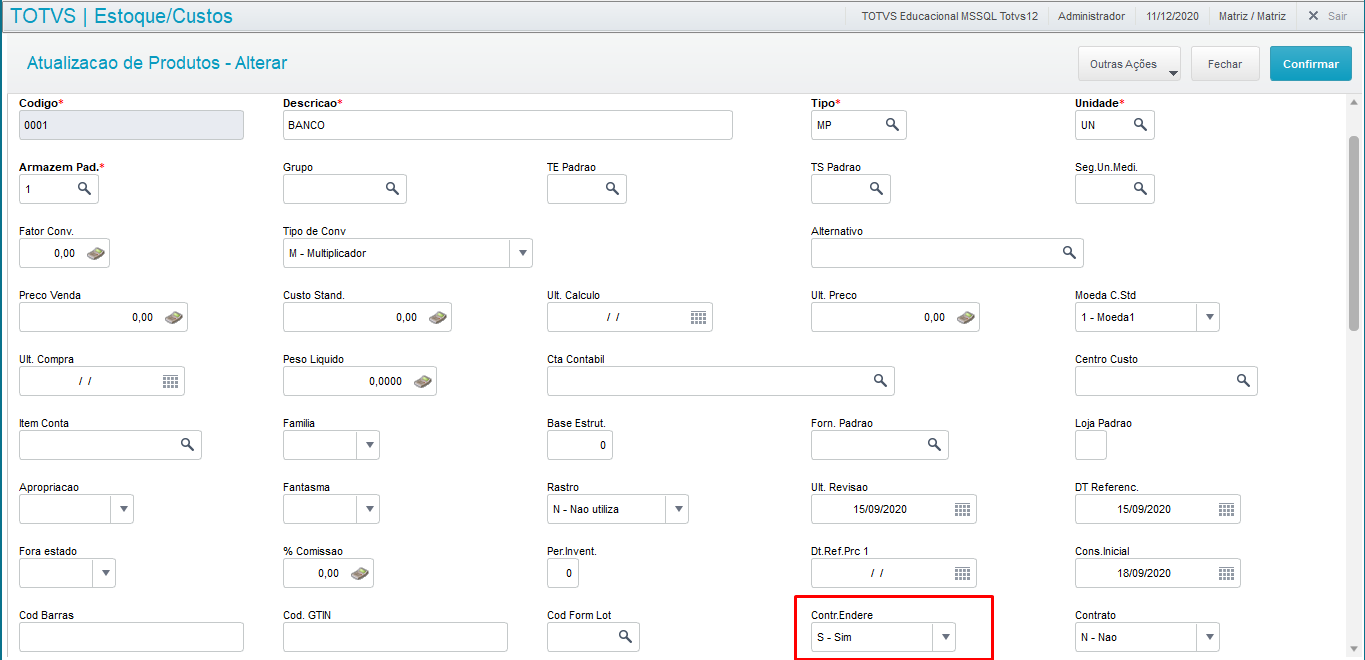1365x660 pixels.
Task: Click scrollbar down arrow
Action: [x=1354, y=651]
